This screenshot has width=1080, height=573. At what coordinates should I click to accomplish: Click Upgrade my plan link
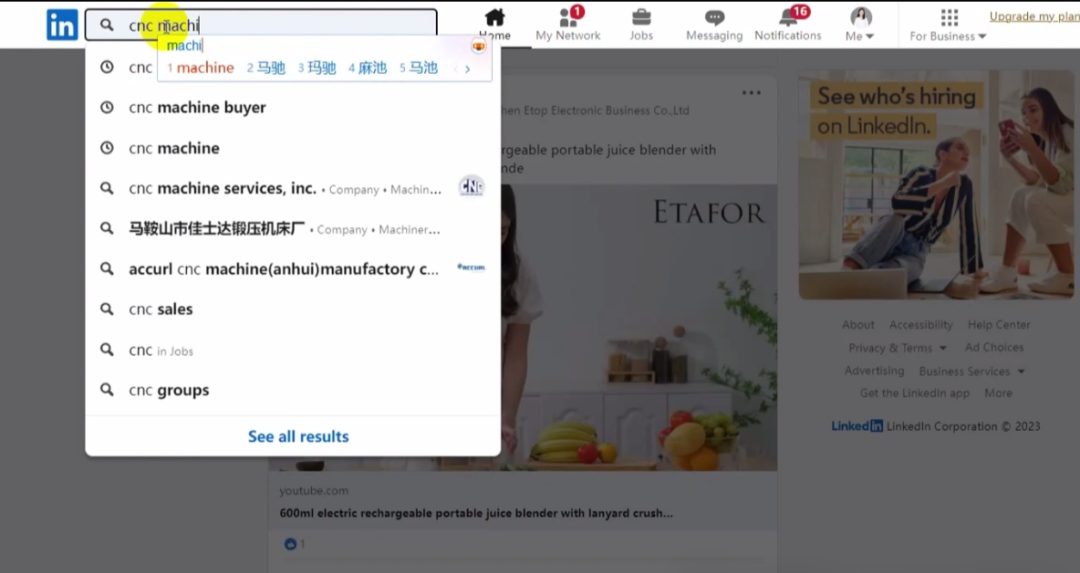pyautogui.click(x=1034, y=17)
